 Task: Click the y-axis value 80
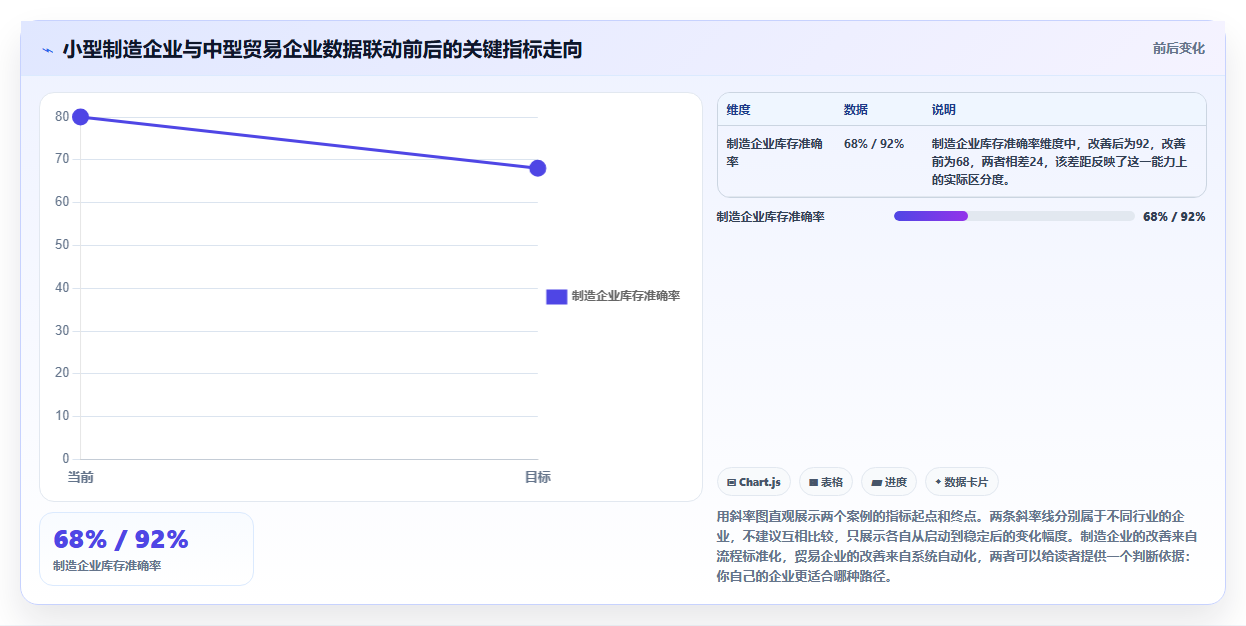[62, 117]
